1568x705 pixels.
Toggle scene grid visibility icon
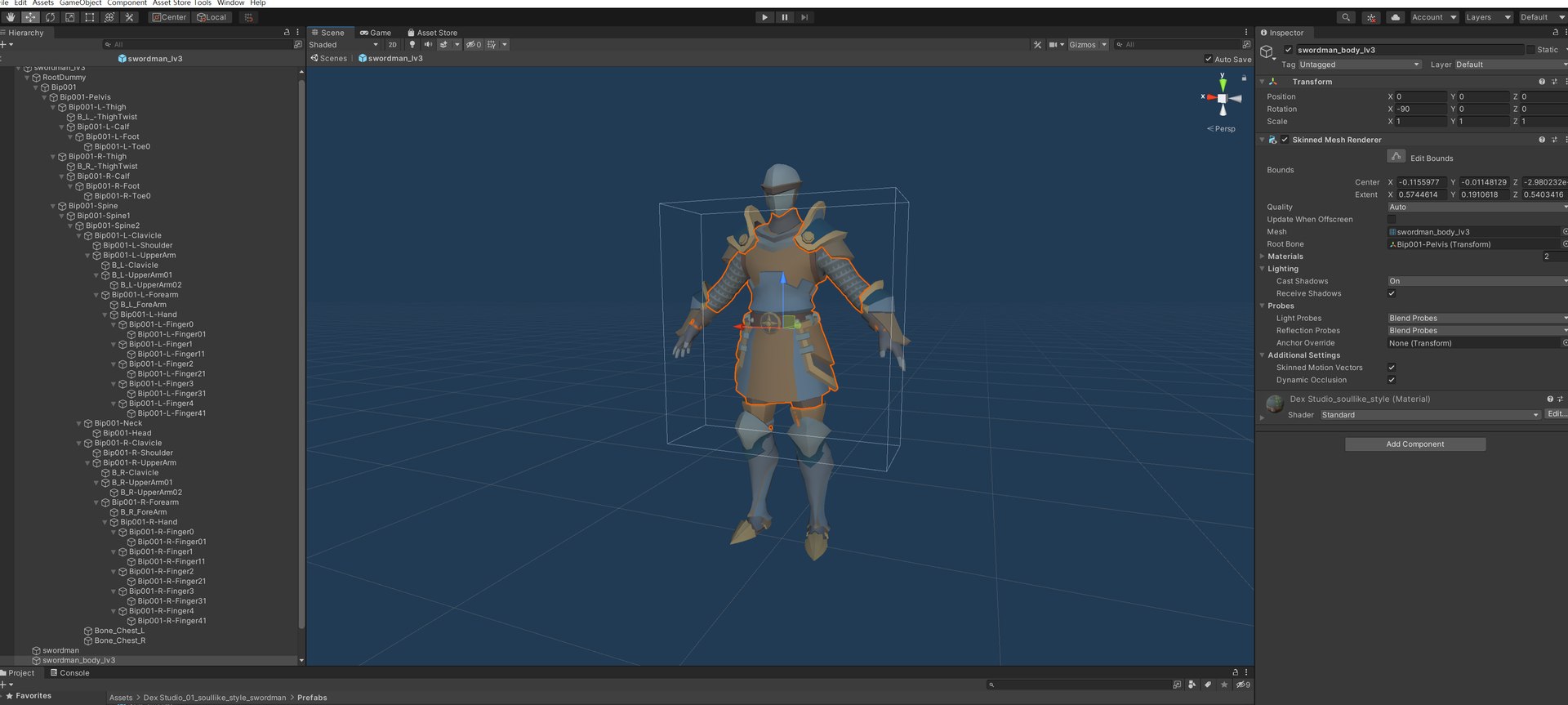click(x=492, y=45)
